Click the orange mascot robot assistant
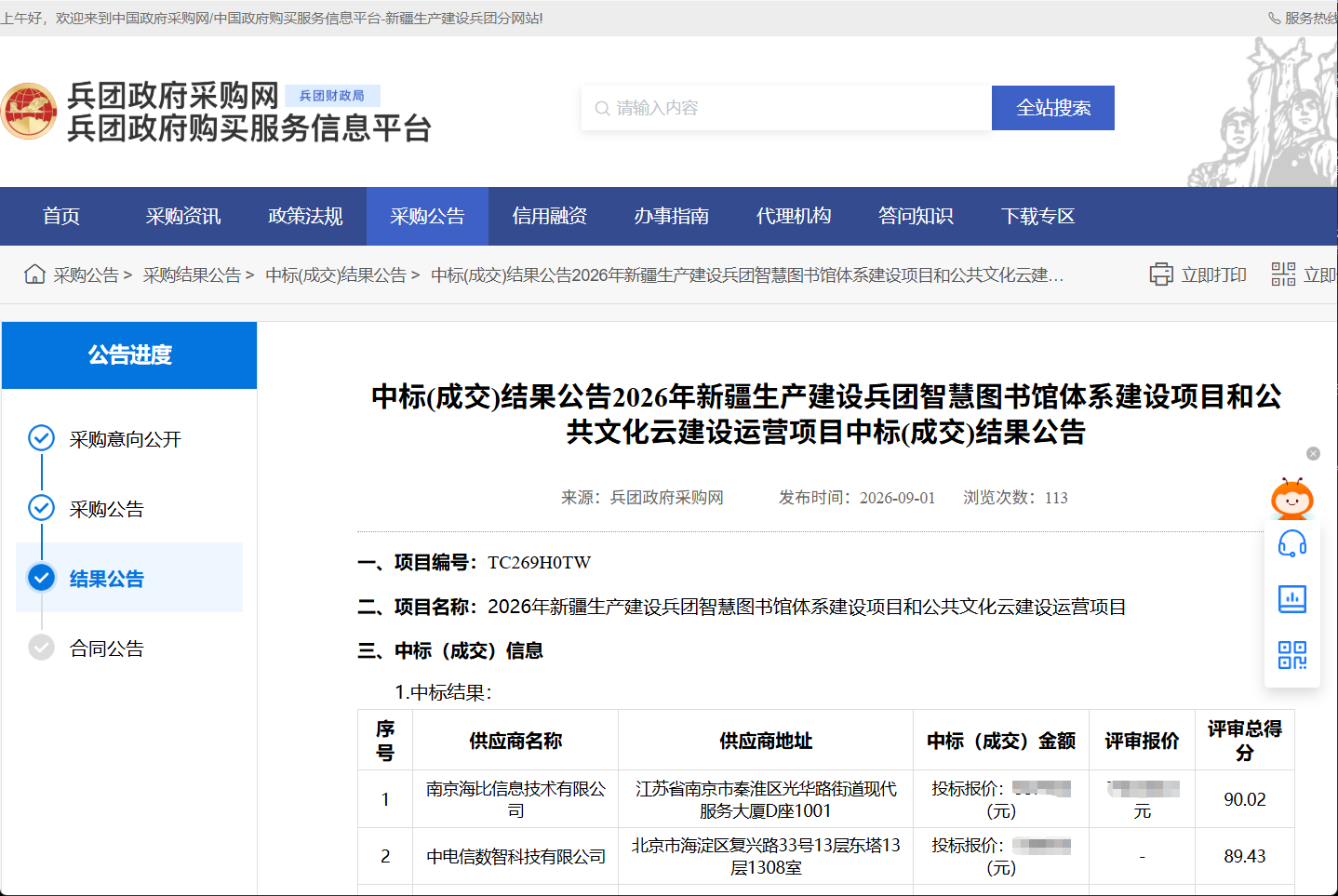This screenshot has height=896, width=1338. (1292, 499)
